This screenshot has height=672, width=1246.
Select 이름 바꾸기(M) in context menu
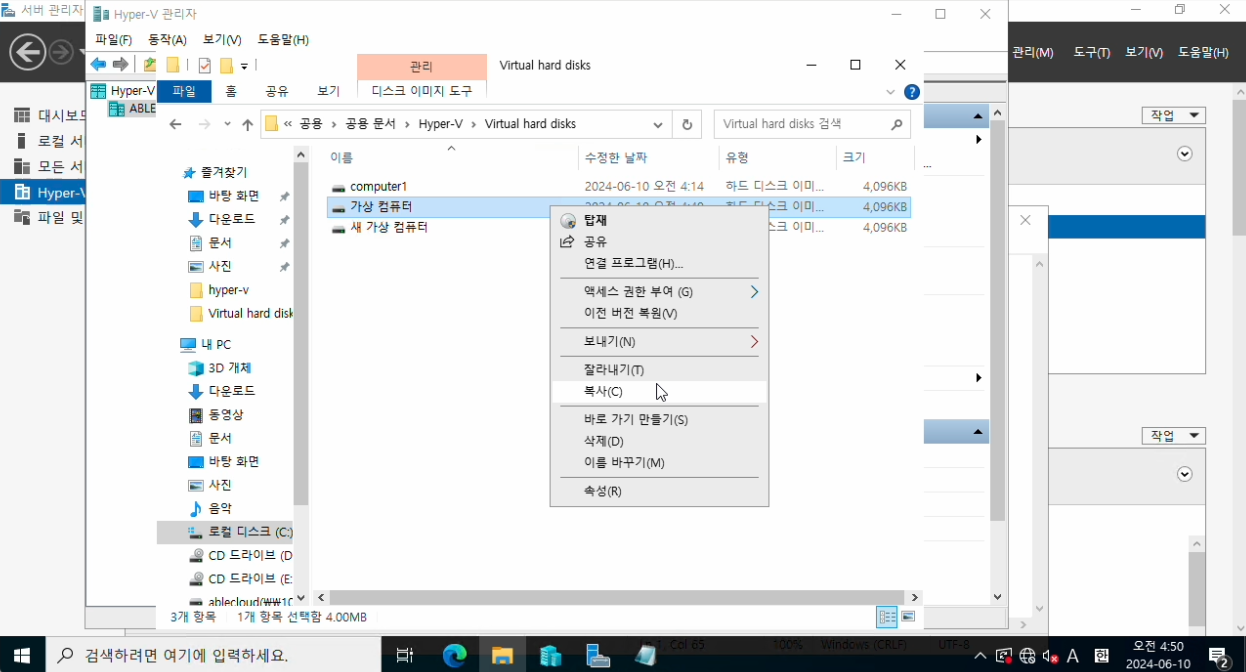[x=624, y=463]
